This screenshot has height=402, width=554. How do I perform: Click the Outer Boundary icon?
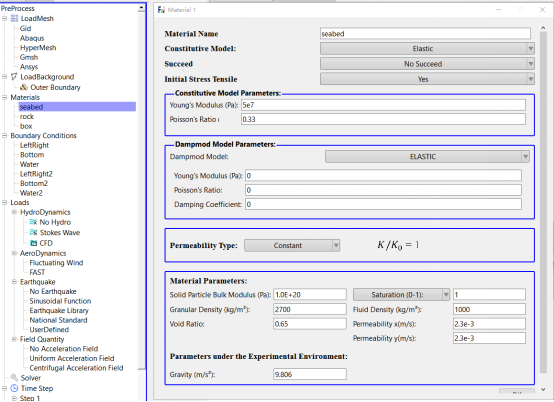point(24,87)
